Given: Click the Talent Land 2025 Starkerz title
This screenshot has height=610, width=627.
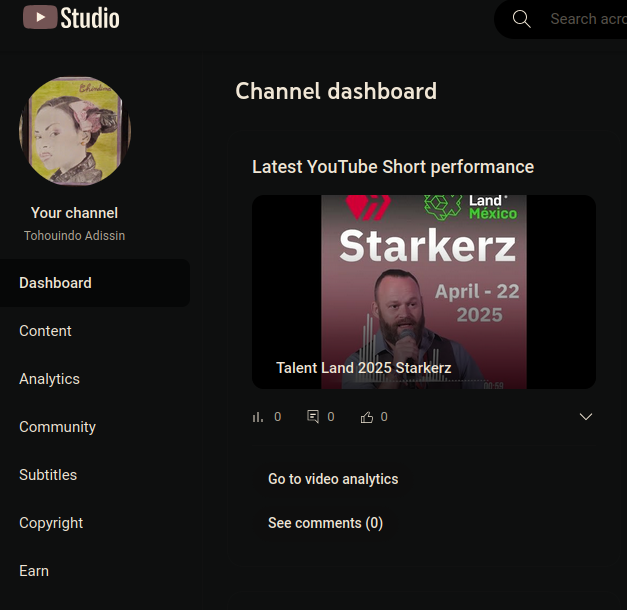Looking at the screenshot, I should click(x=364, y=368).
